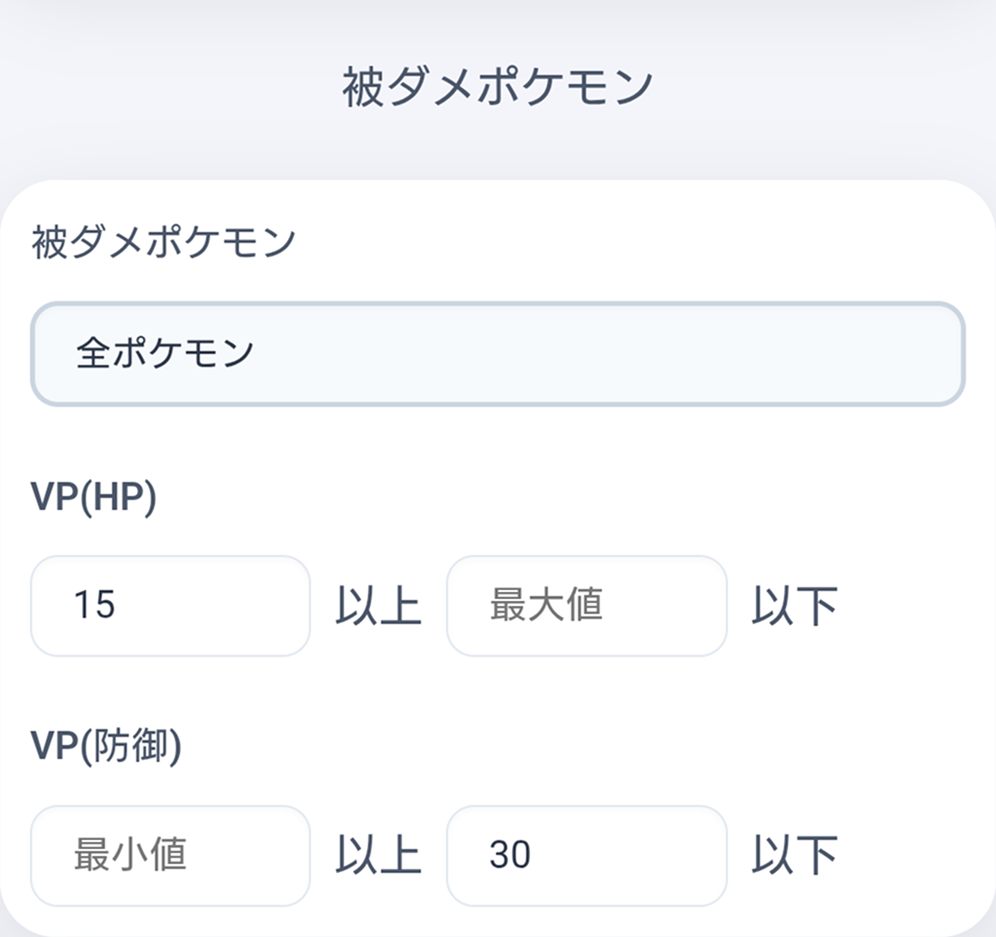This screenshot has width=996, height=937.
Task: Click the 以上 text in VP(防御) row
Action: click(378, 857)
